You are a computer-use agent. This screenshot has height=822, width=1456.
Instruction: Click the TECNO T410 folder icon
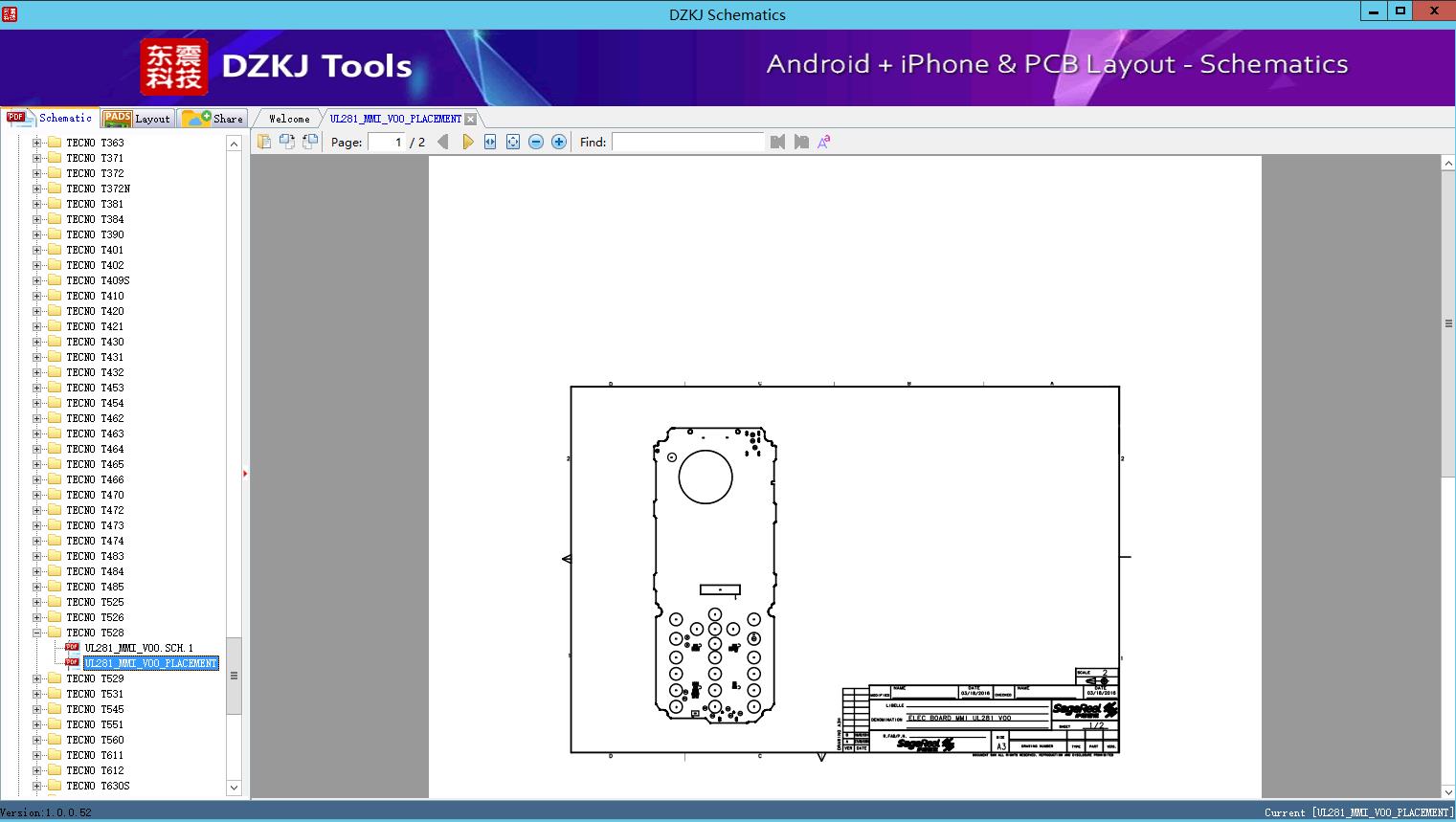tap(55, 296)
